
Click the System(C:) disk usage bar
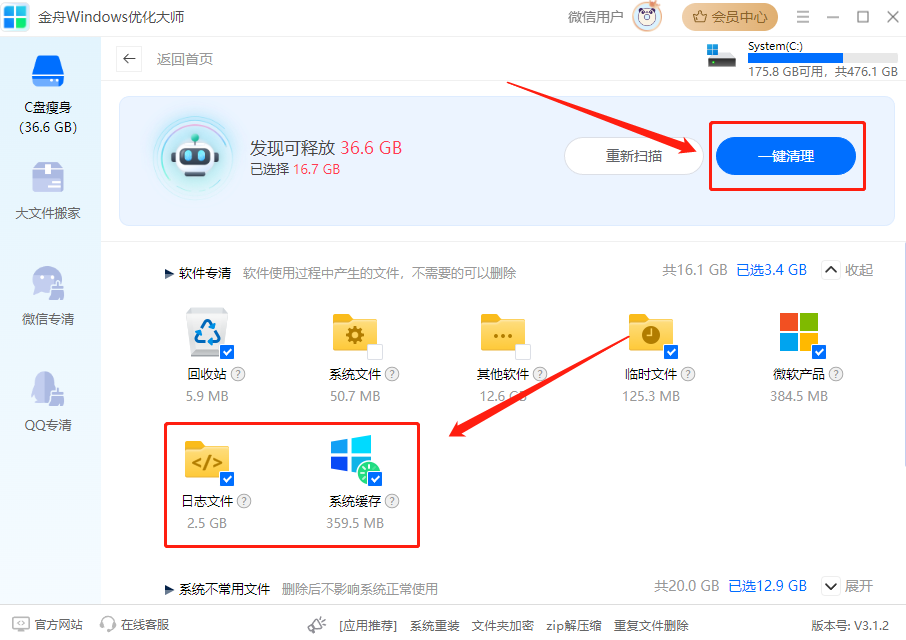tap(823, 58)
